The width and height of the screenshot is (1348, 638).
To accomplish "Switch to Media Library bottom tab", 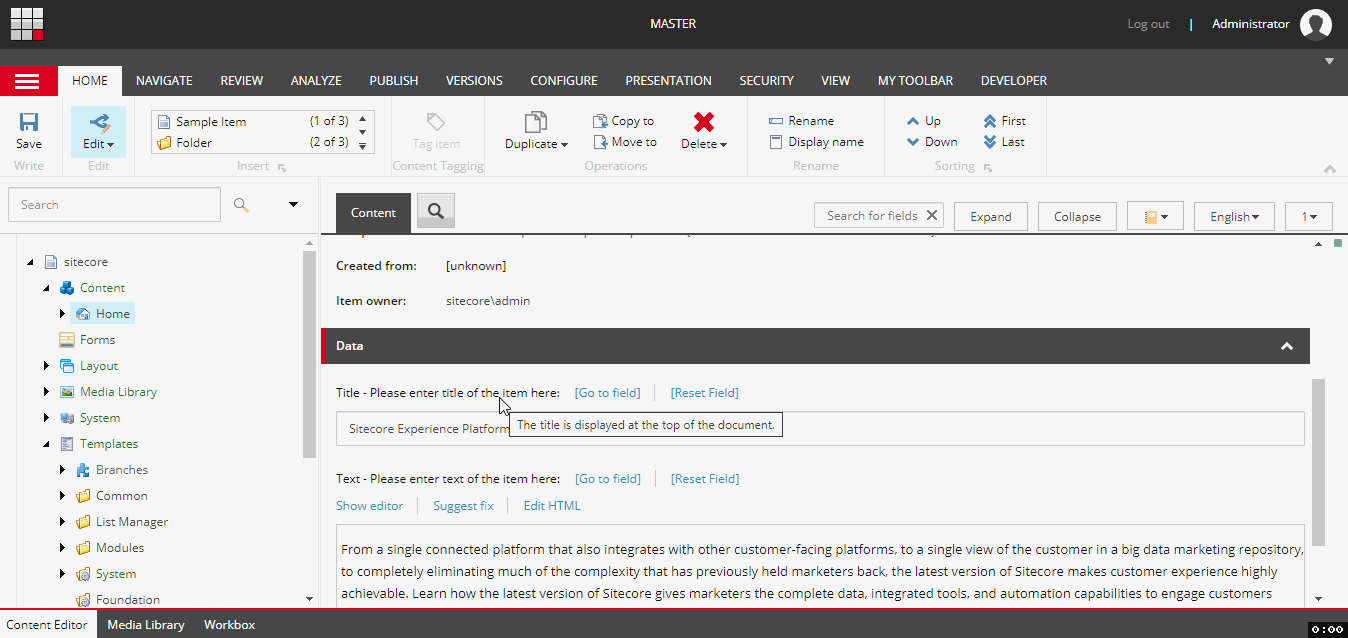I will point(146,625).
